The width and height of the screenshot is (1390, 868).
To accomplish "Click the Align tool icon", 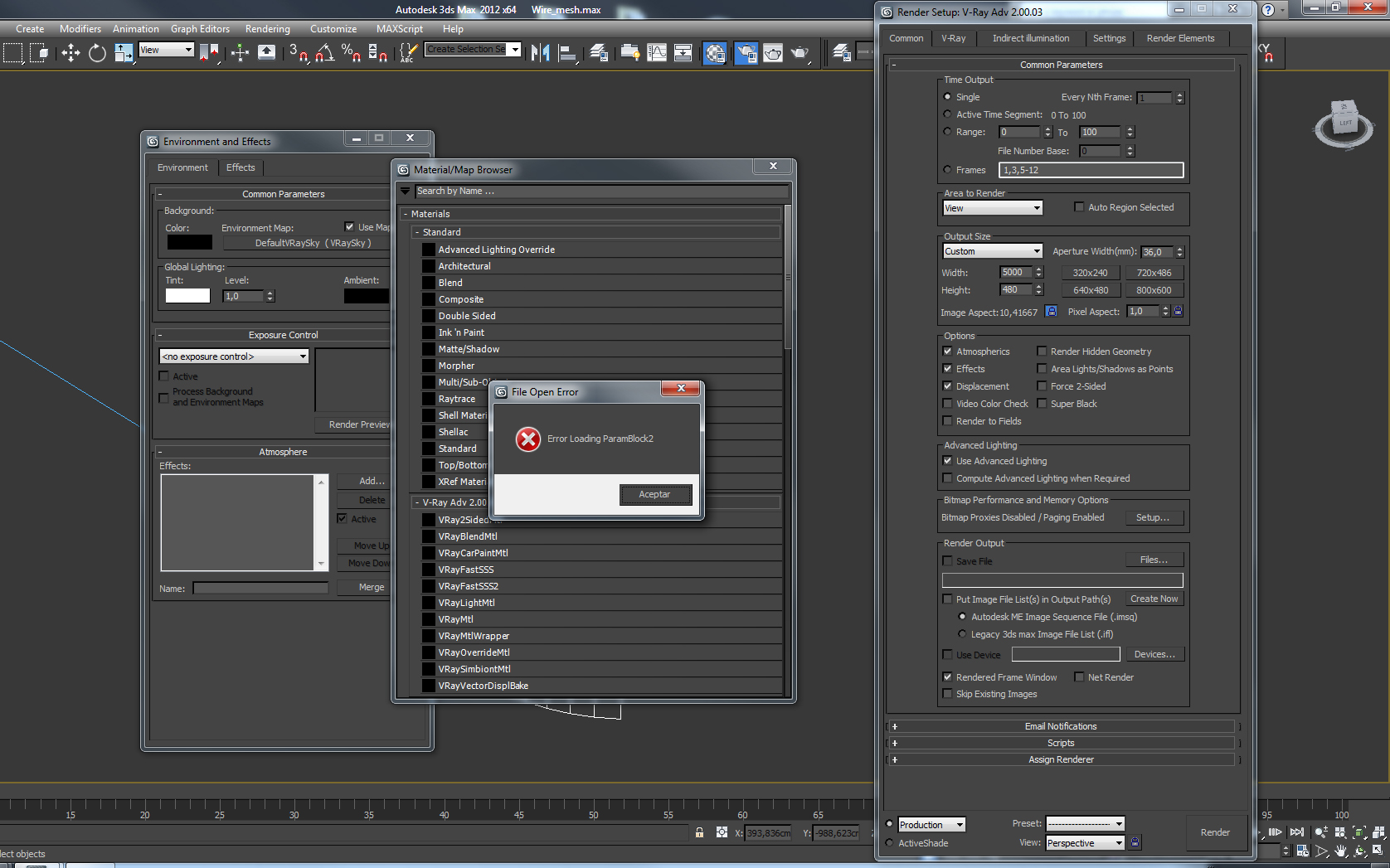I will pos(568,53).
